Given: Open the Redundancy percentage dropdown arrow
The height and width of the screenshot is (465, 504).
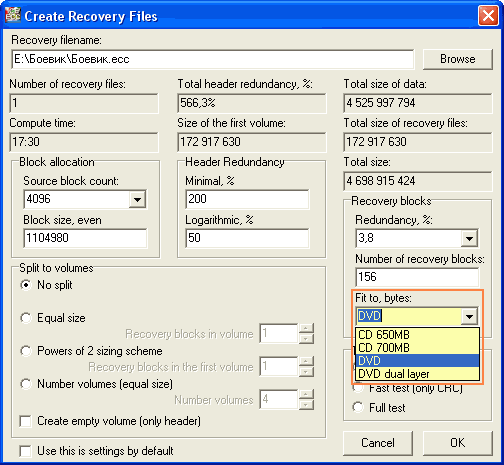Looking at the screenshot, I should 469,238.
